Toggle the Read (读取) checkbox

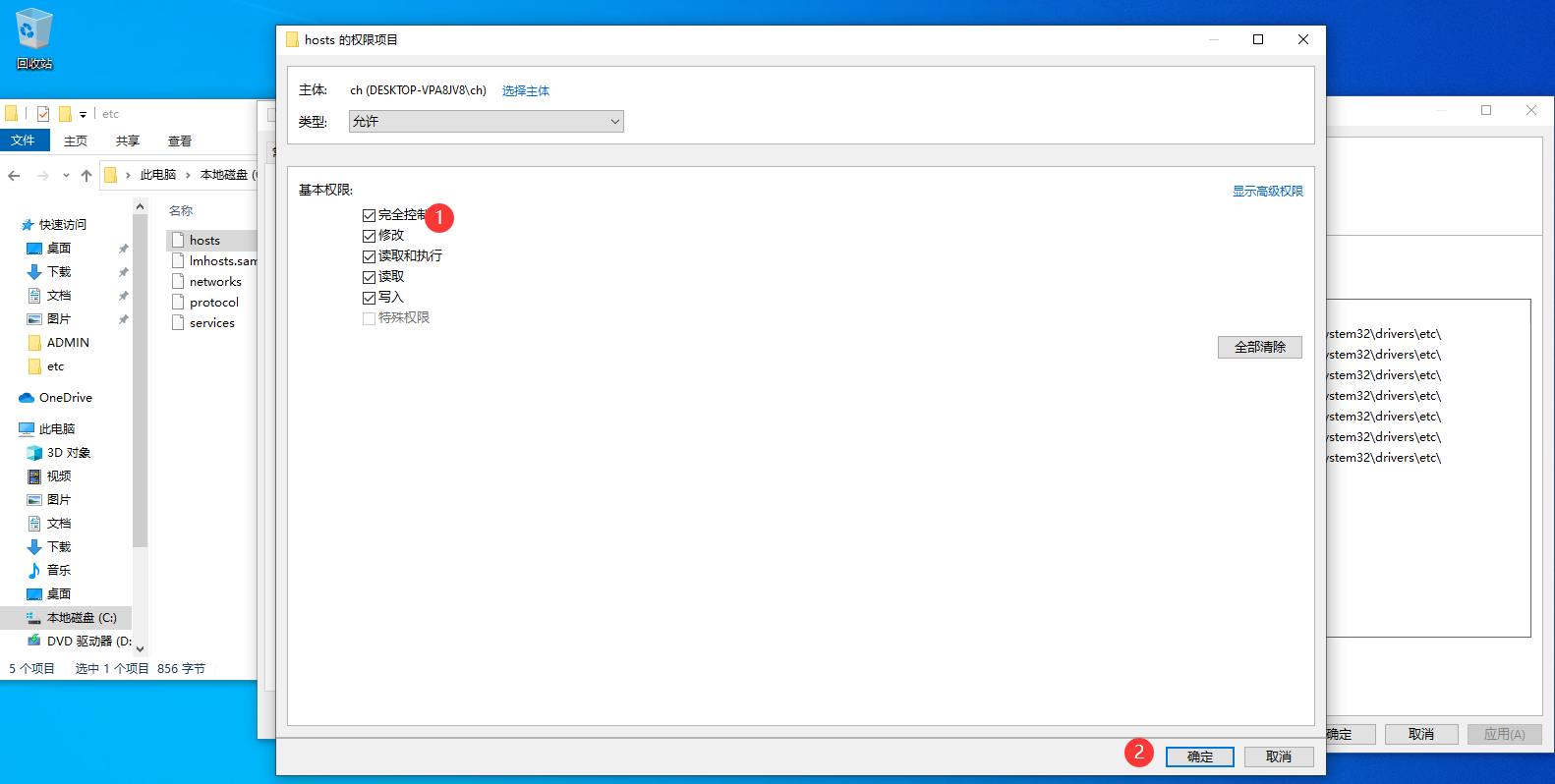(x=370, y=277)
